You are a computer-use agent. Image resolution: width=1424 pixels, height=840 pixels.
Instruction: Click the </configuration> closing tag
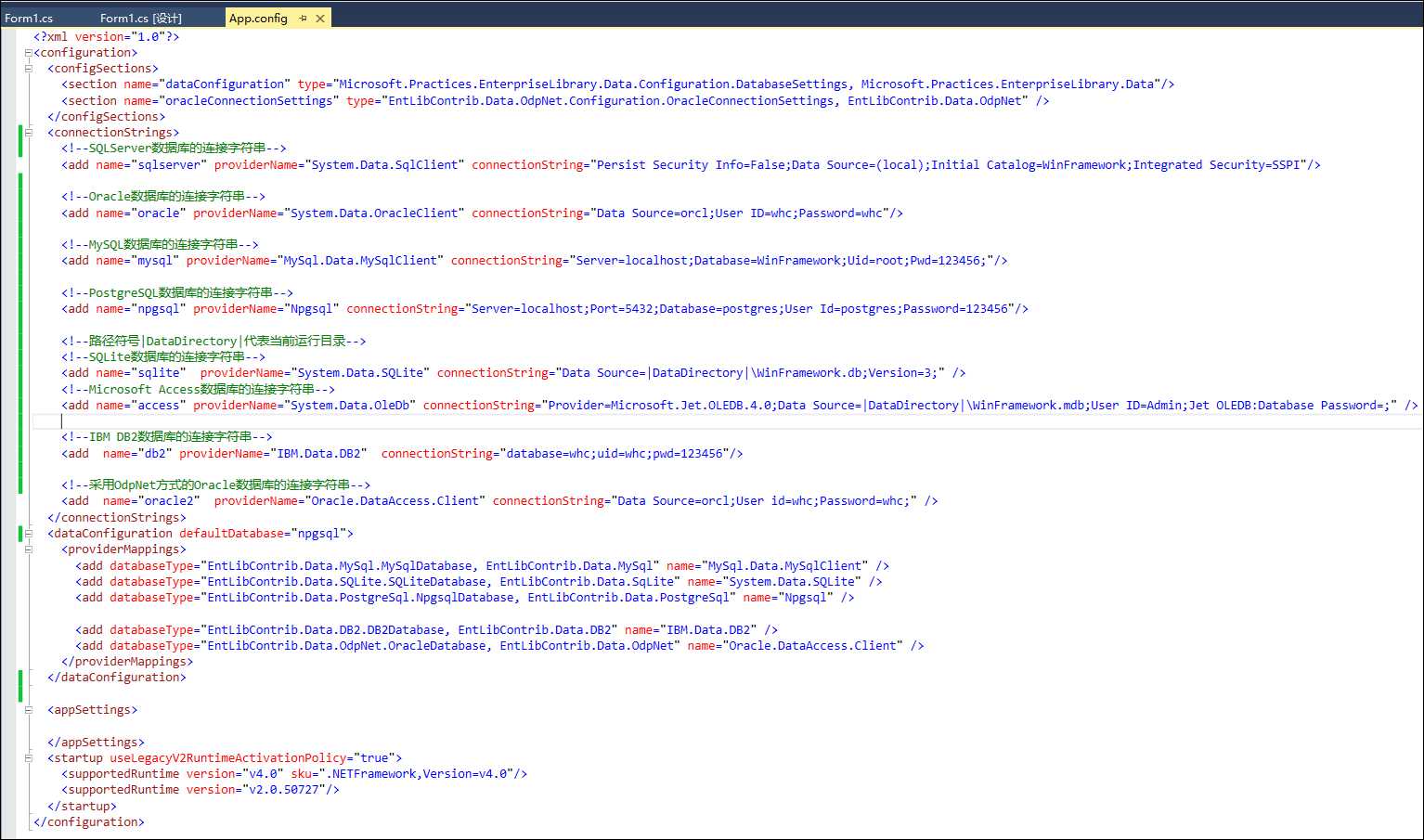89,822
